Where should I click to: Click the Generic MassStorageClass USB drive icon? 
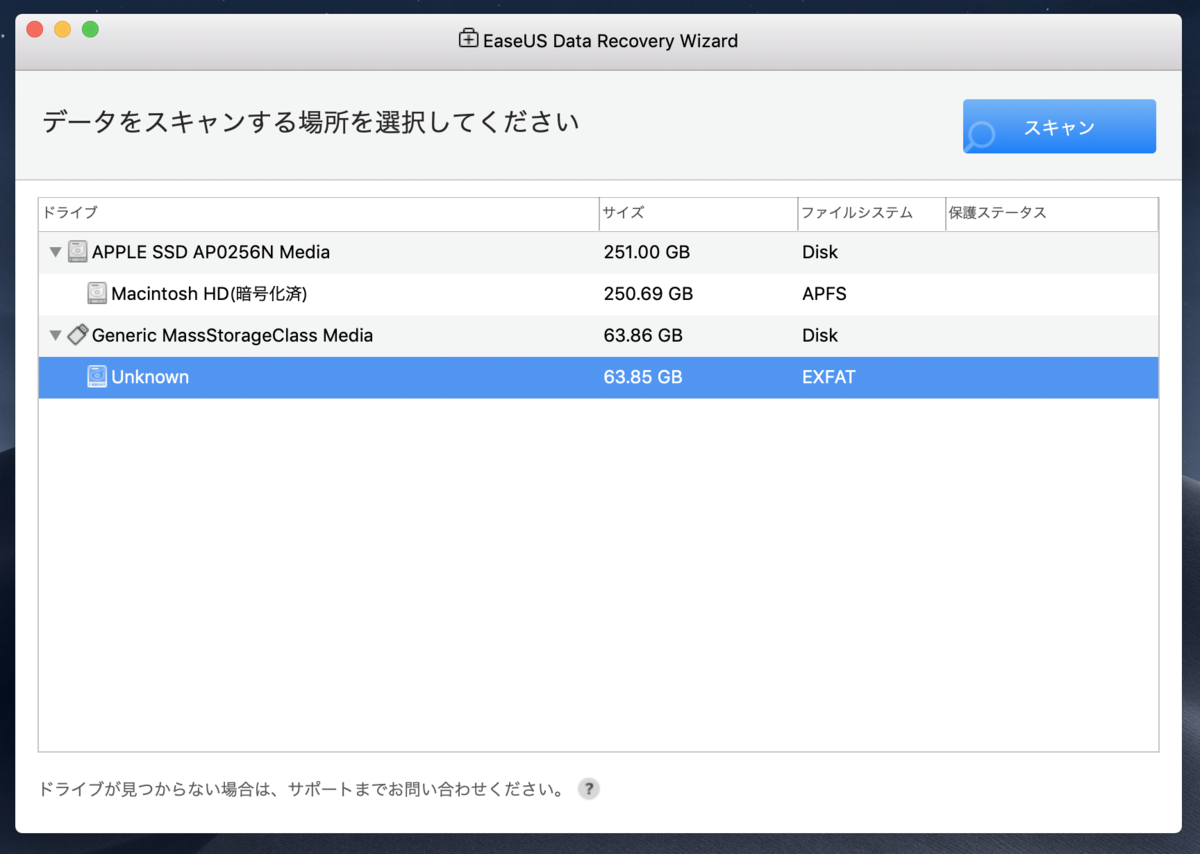click(78, 335)
